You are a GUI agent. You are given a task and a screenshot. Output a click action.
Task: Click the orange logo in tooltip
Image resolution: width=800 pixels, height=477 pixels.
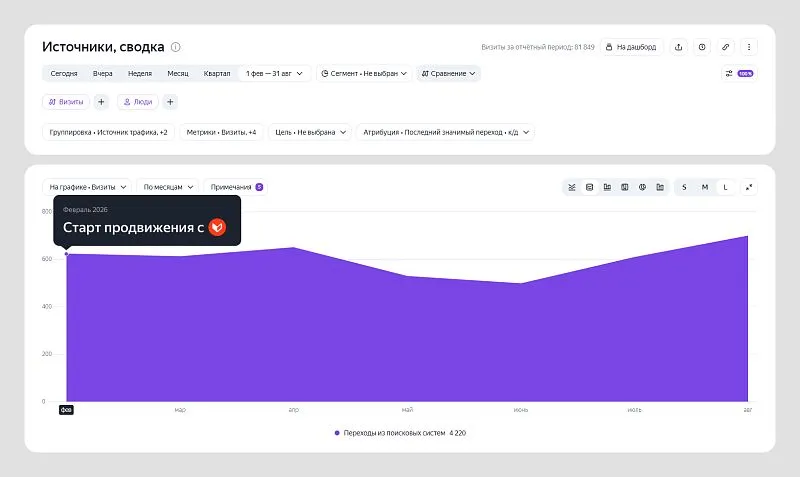[217, 227]
